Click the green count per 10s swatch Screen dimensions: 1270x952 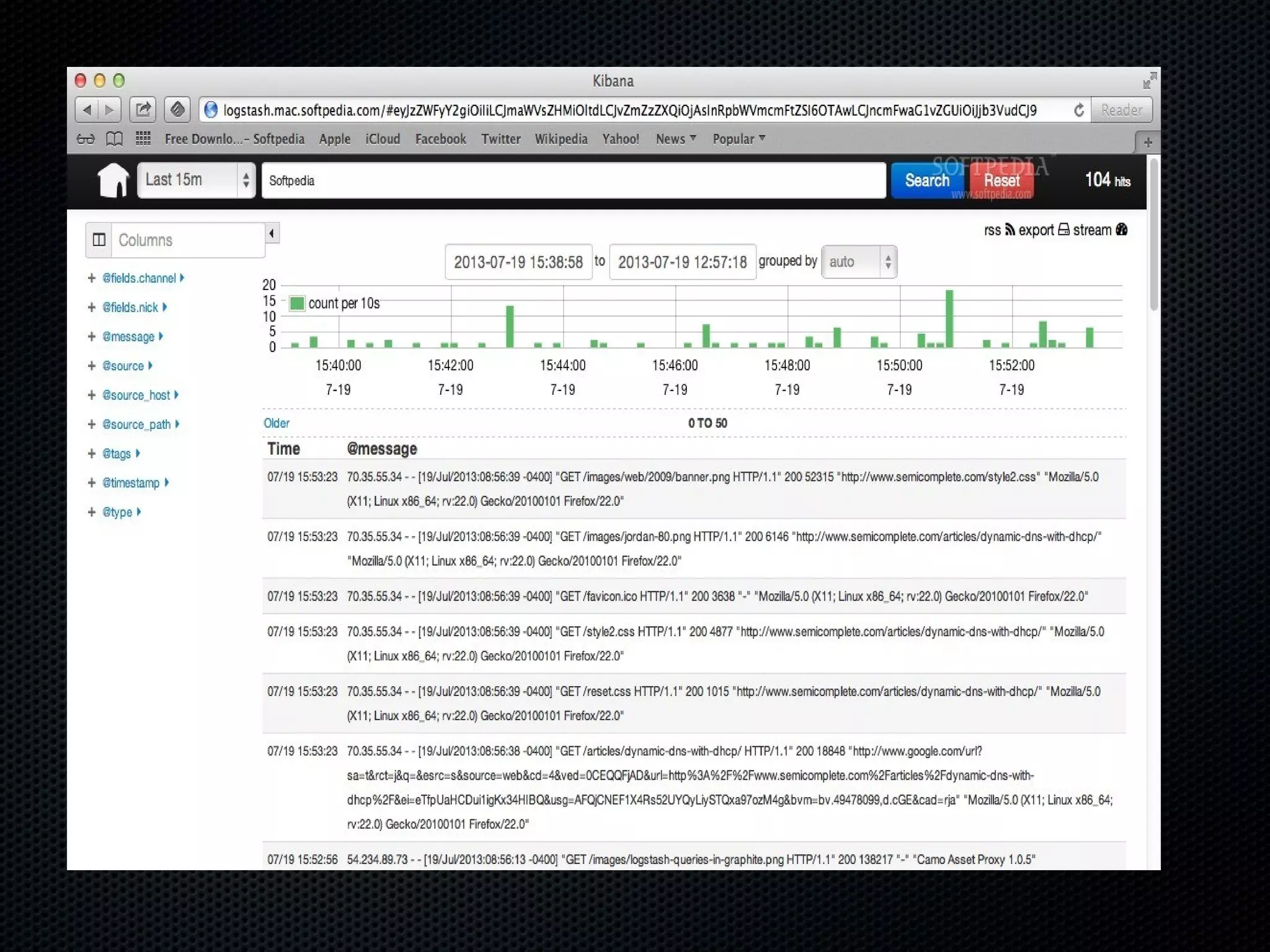[x=297, y=303]
